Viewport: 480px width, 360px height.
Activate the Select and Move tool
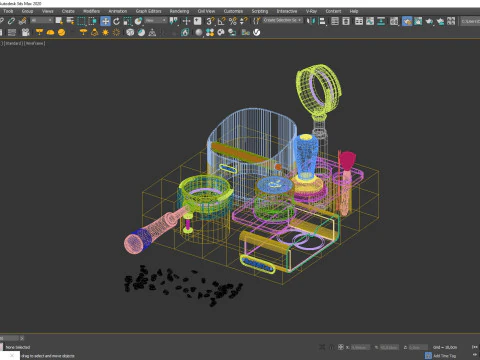point(105,21)
